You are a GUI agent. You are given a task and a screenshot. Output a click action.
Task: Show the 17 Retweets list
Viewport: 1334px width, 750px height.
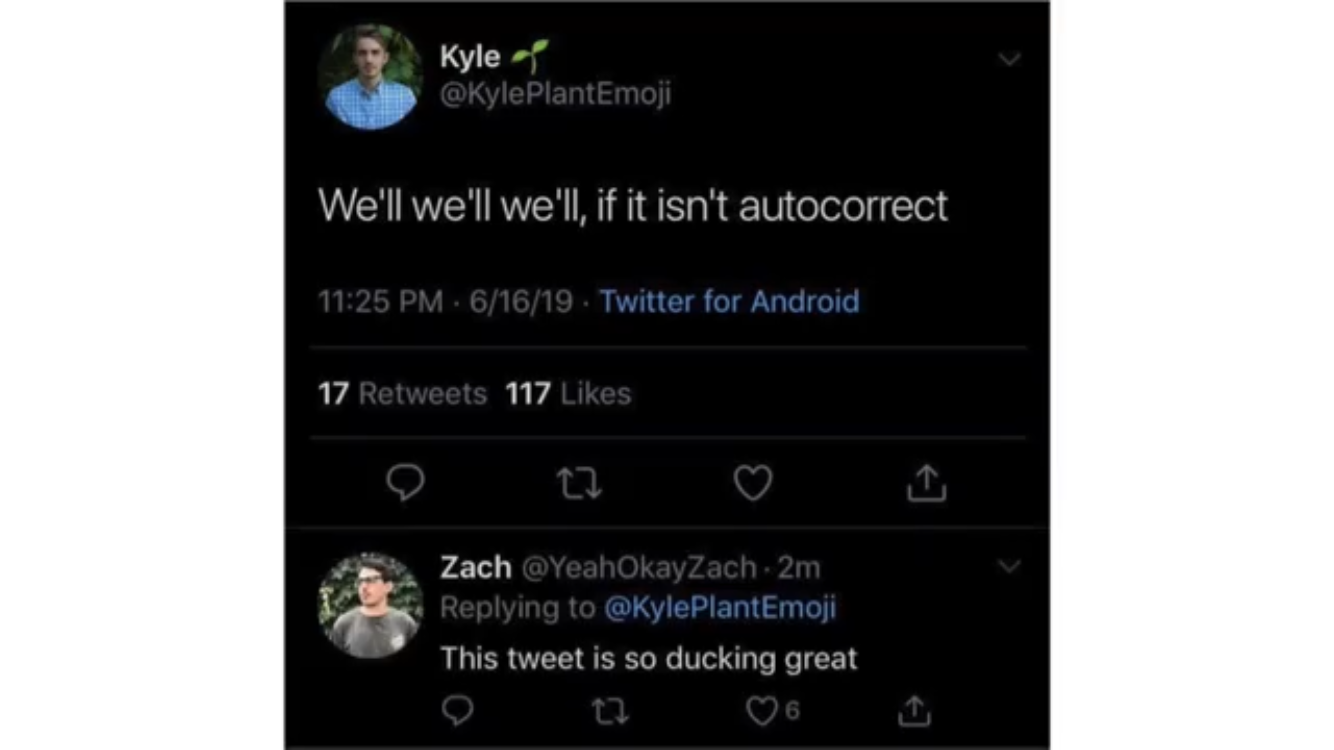pos(402,393)
